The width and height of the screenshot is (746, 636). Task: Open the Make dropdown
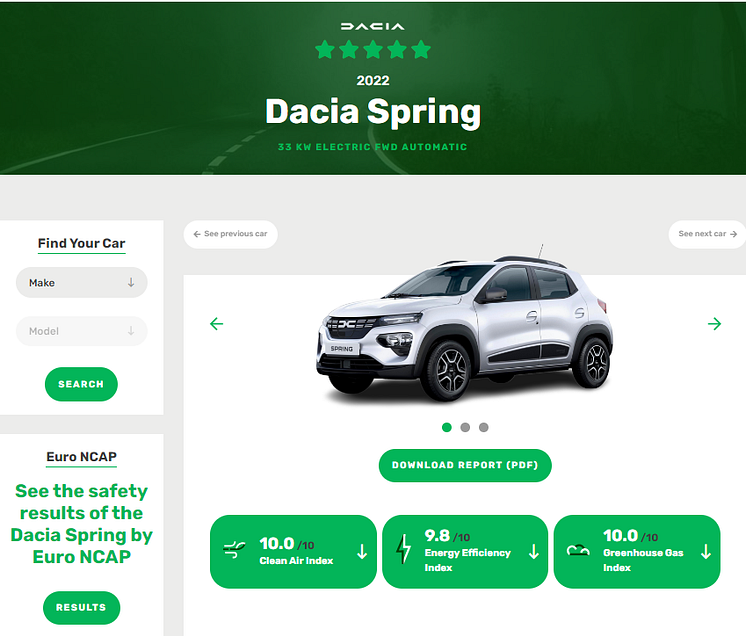[x=82, y=283]
